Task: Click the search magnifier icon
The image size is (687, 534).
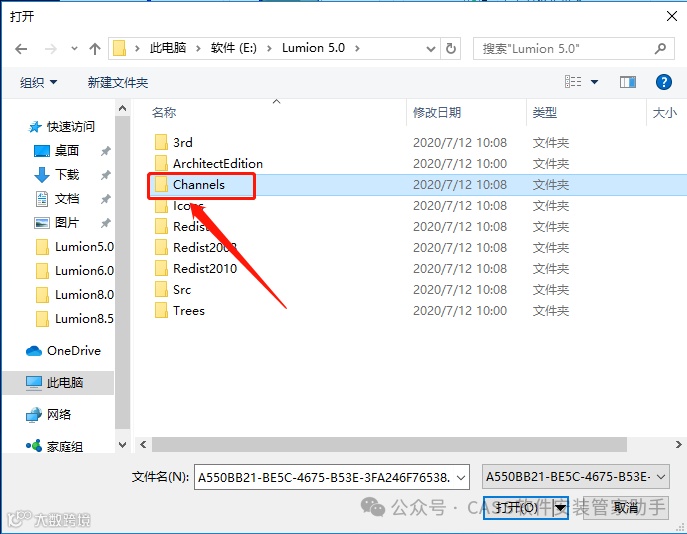Action: tap(660, 48)
